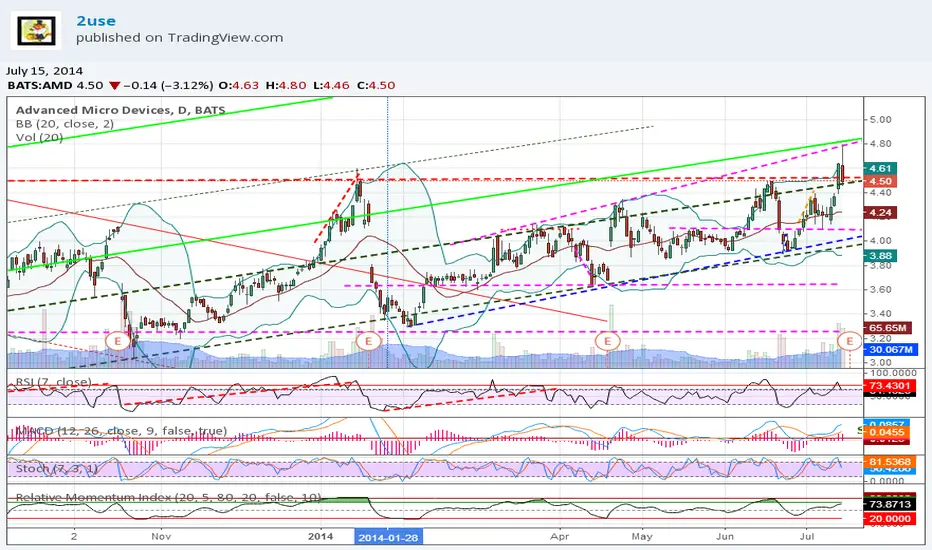Viewport: 932px width, 550px height.
Task: Click the H:4.80 high value in header
Action: [x=286, y=85]
